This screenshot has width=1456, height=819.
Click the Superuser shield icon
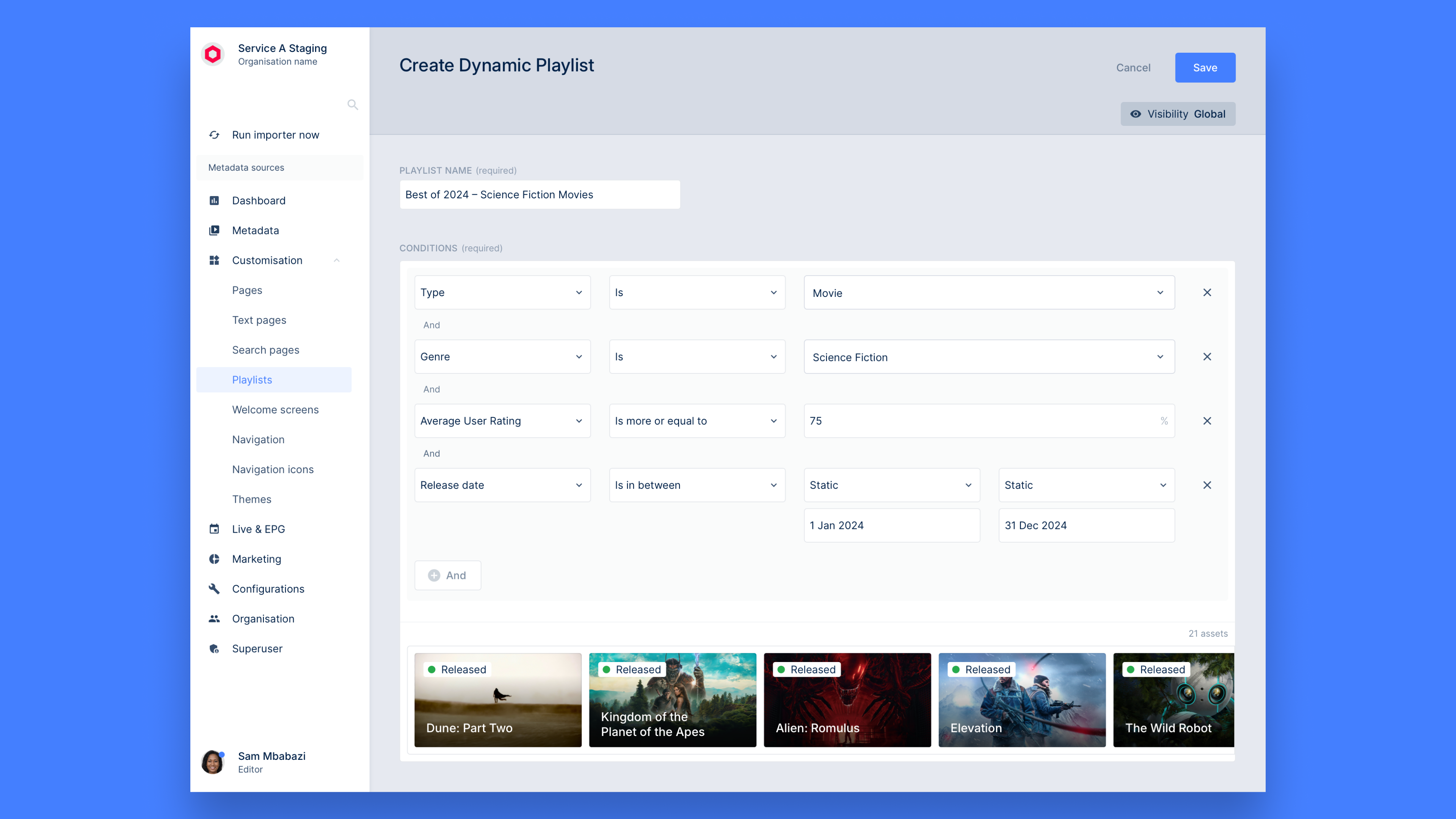(214, 649)
